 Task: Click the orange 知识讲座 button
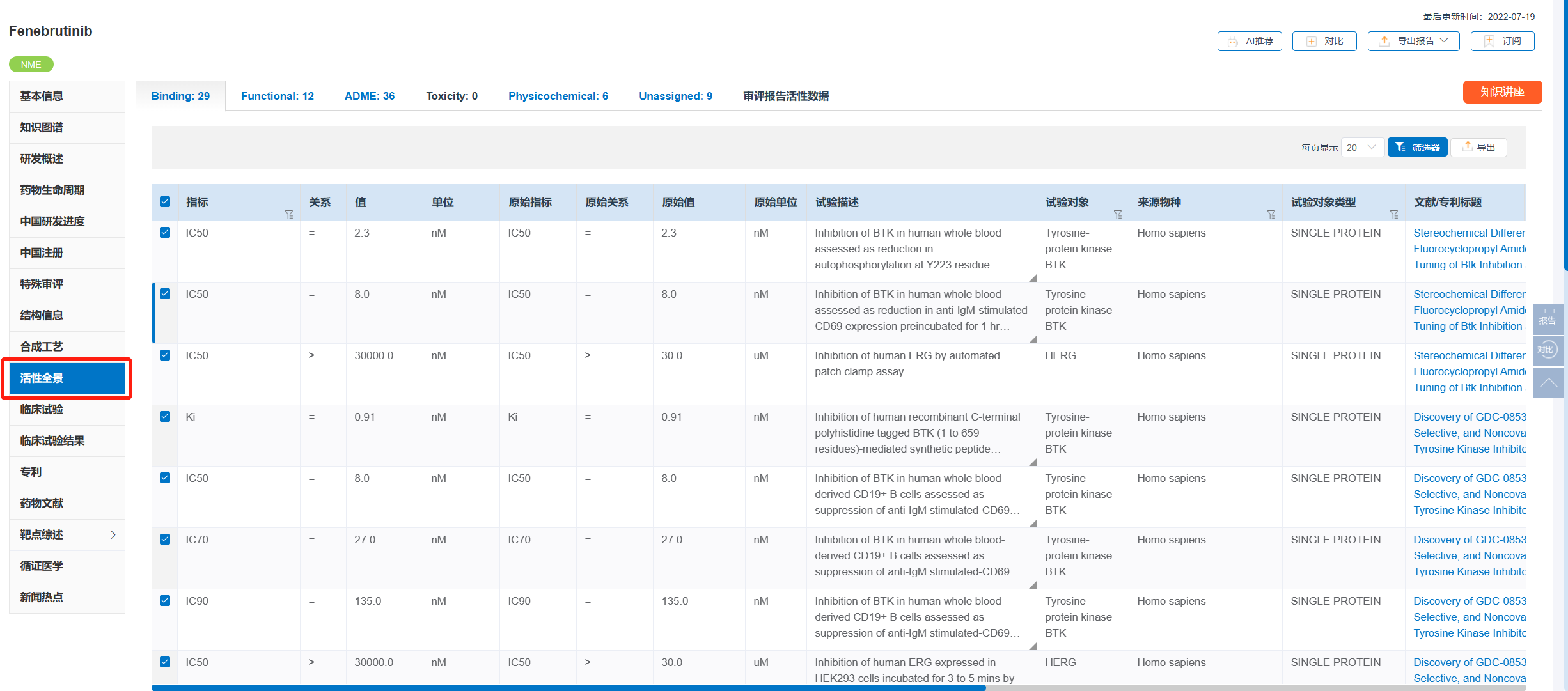1502,92
